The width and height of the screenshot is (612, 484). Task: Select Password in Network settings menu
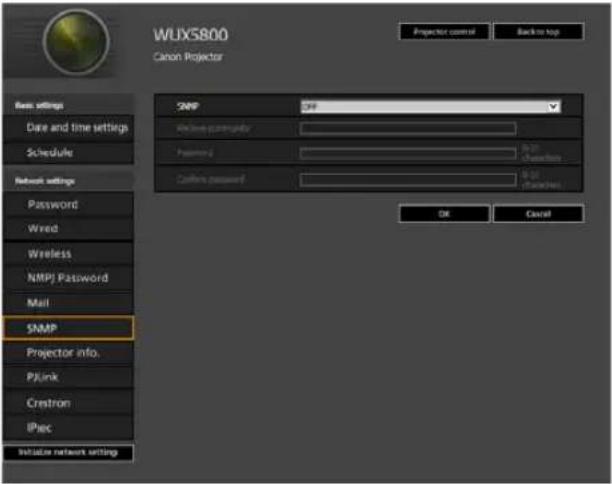[x=68, y=205]
